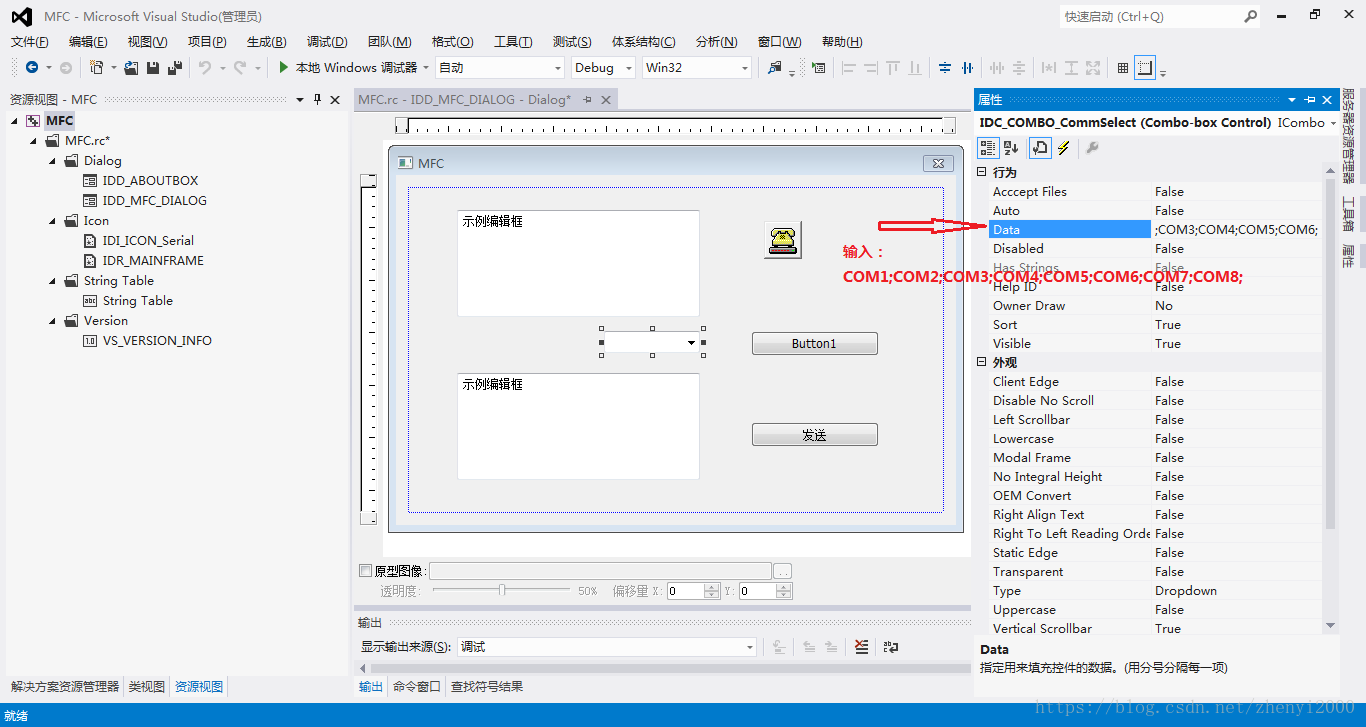Image resolution: width=1366 pixels, height=727 pixels.
Task: Click the 发送 button in the dialog
Action: pos(814,435)
